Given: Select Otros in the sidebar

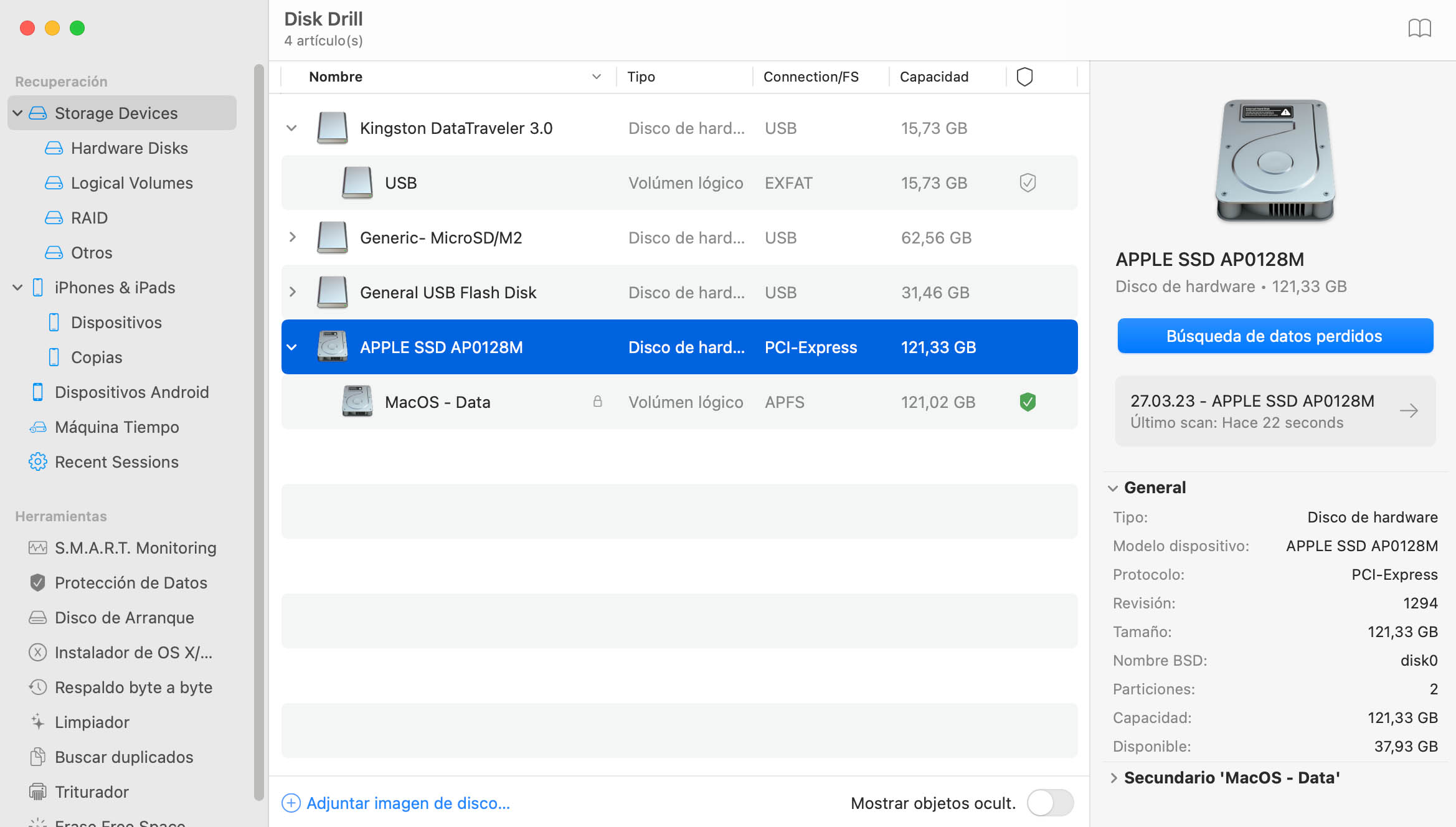Looking at the screenshot, I should pos(92,252).
